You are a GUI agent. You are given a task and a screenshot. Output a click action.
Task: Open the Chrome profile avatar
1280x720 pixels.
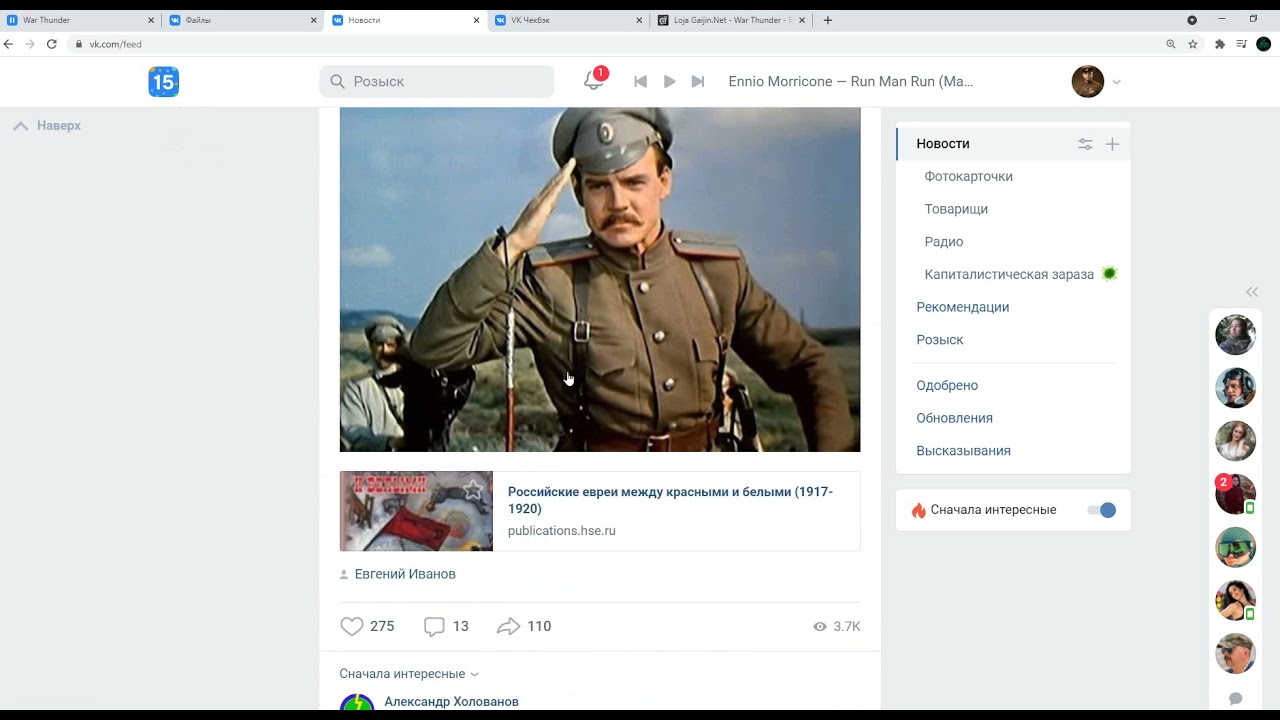pos(1263,44)
